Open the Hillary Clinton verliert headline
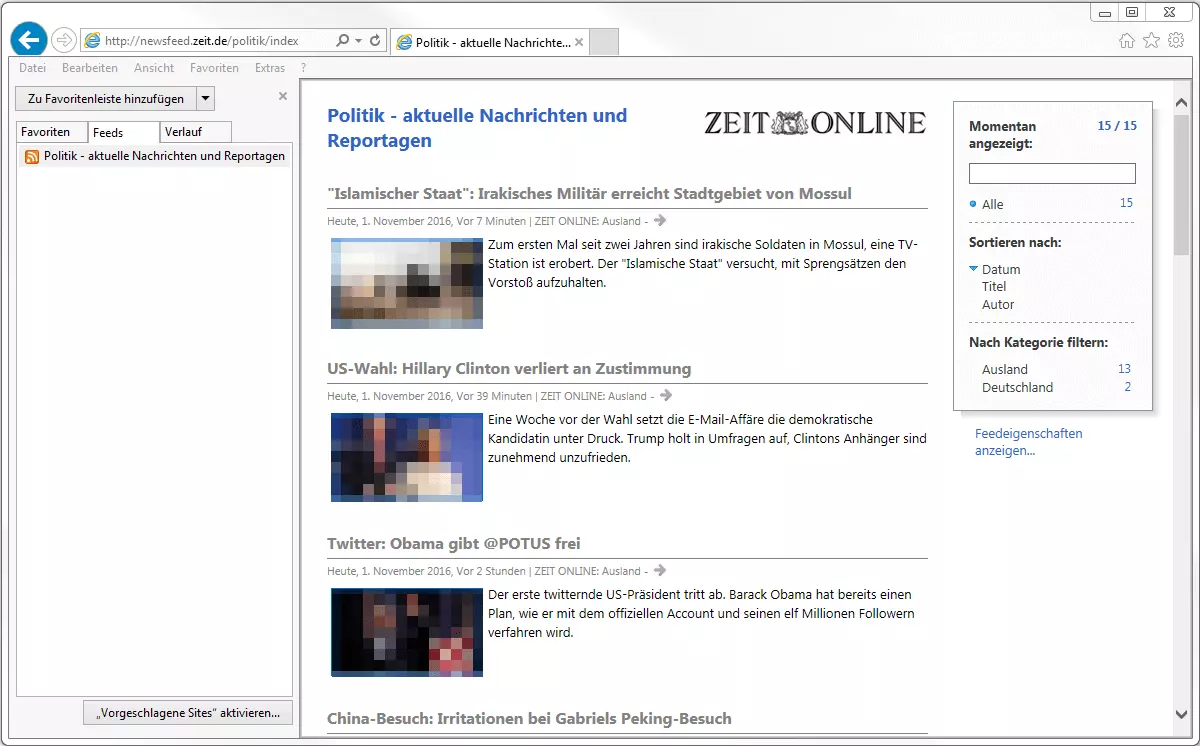1200x746 pixels. (x=509, y=369)
